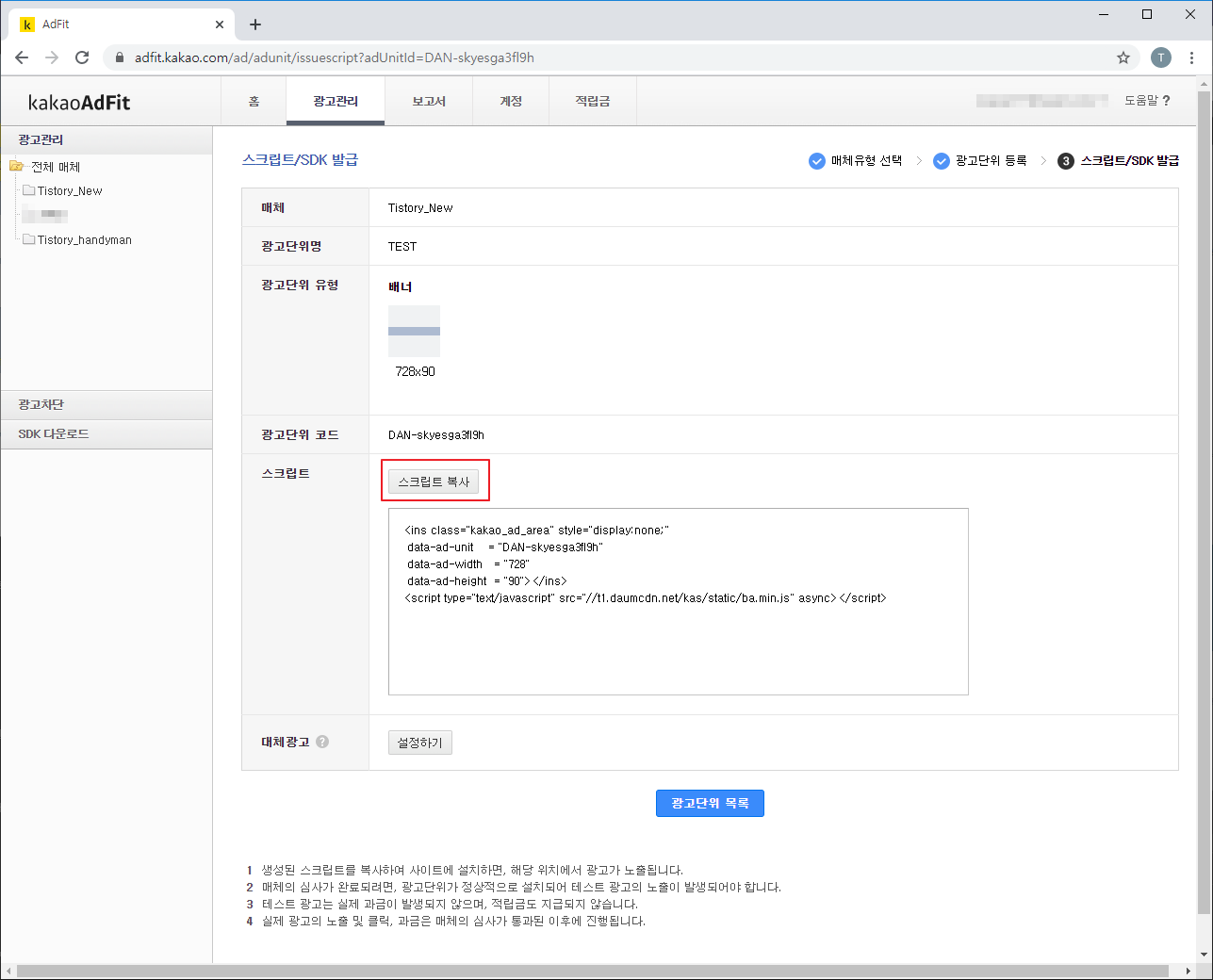This screenshot has width=1213, height=980.
Task: Bookmark this page with star icon
Action: click(x=1123, y=57)
